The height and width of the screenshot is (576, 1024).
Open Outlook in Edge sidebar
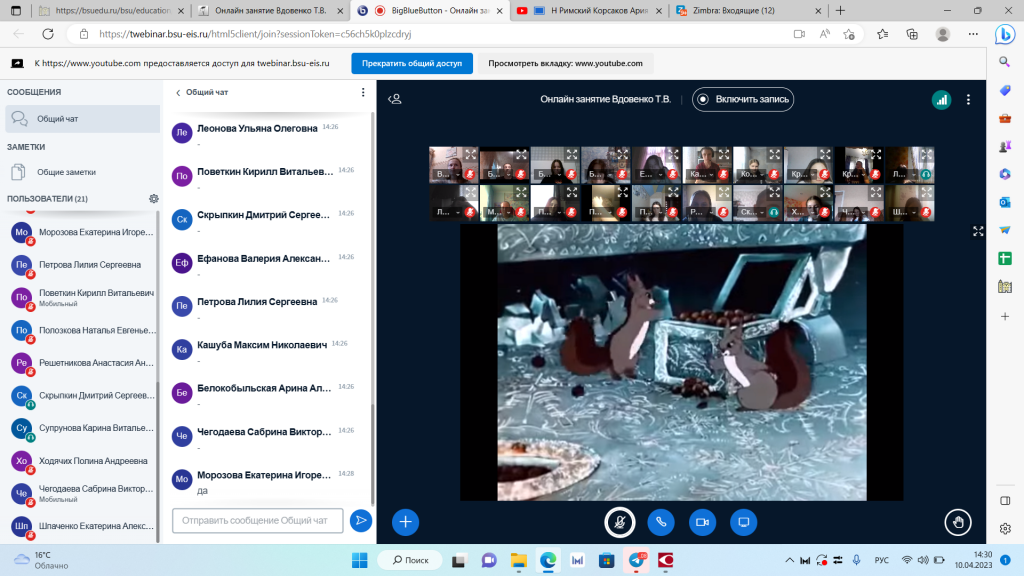(x=1004, y=202)
